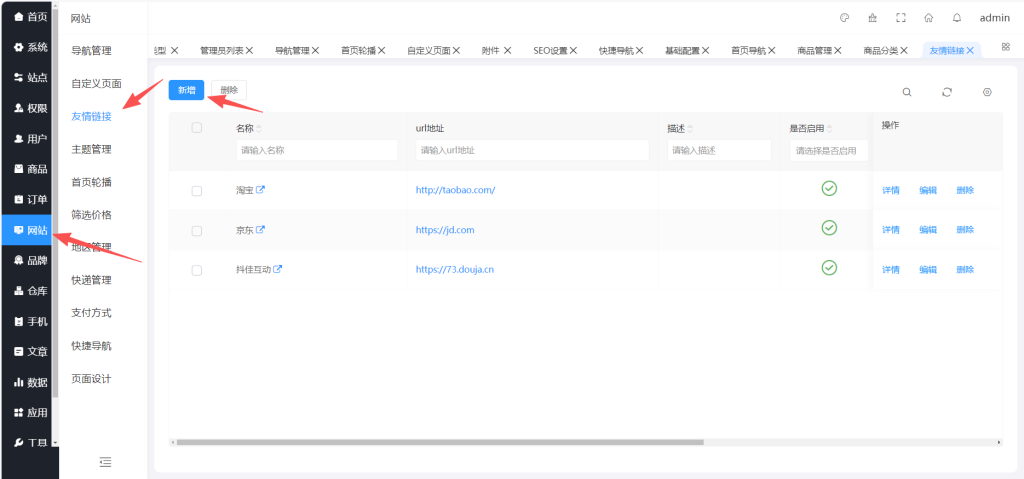
Task: Check the select-all header checkbox
Action: [x=197, y=128]
